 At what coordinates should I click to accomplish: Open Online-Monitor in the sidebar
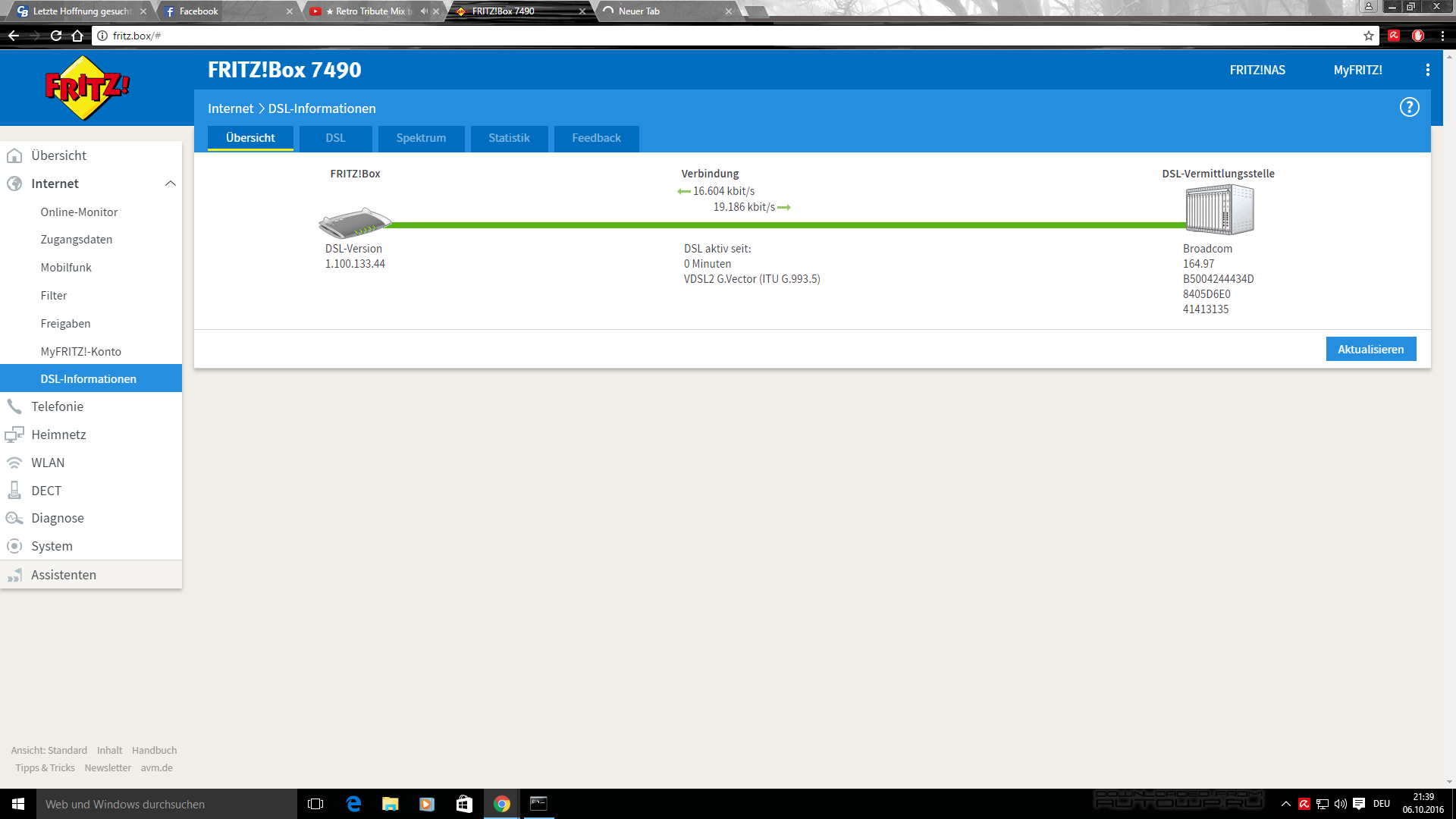tap(79, 212)
